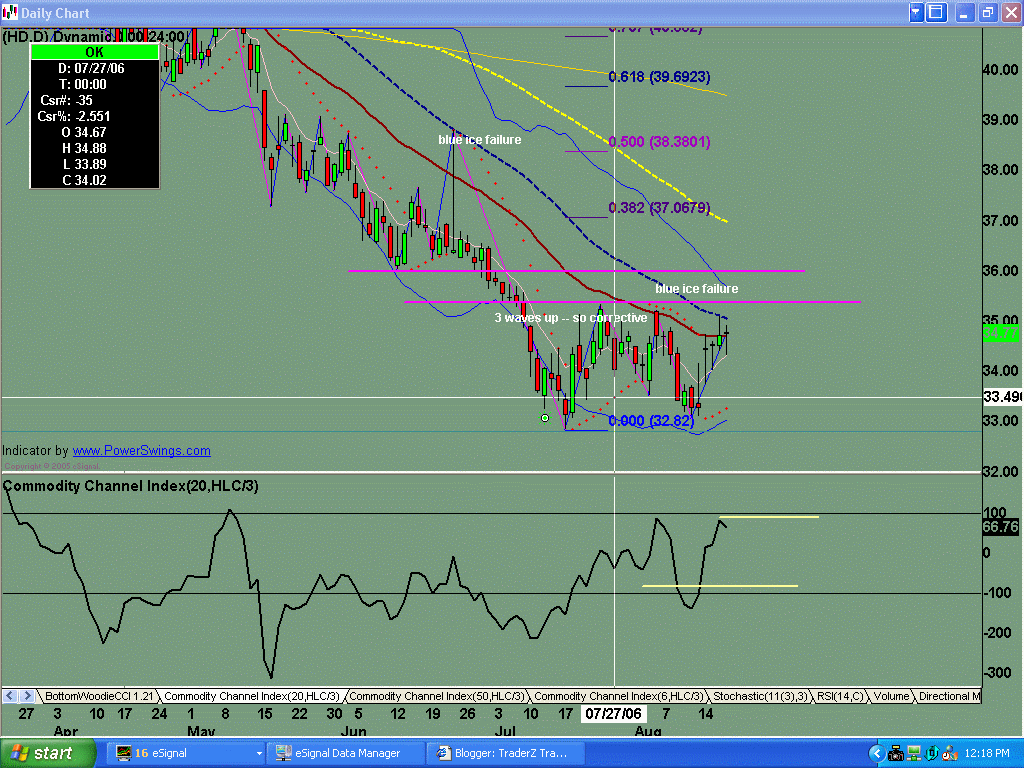Screen dimensions: 1024x768
Task: Switch to Stochastic(11(3),3) tab
Action: (760, 696)
